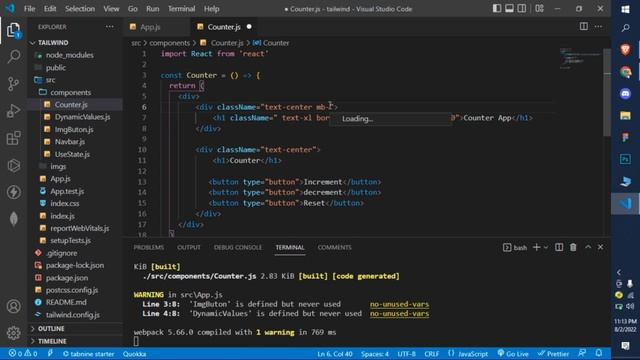Open the Selection menu
This screenshot has height=360, width=640.
click(80, 9)
